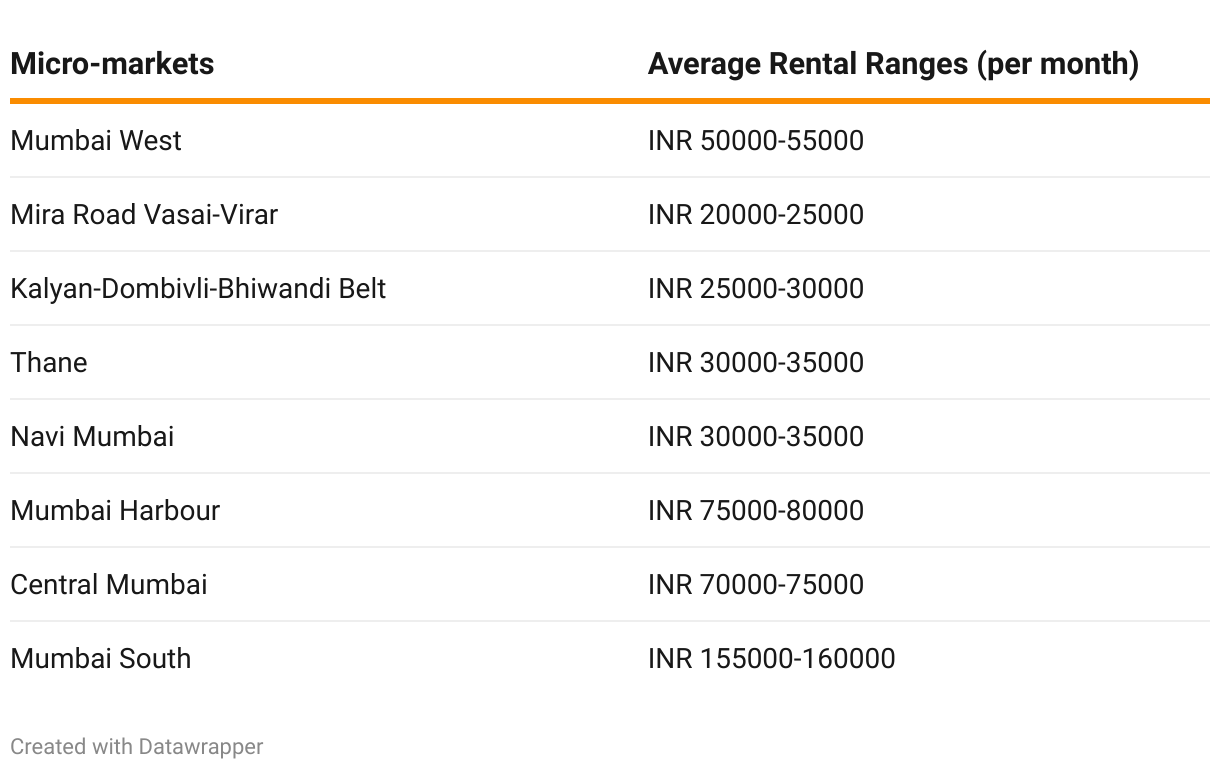Image resolution: width=1220 pixels, height=770 pixels.
Task: Open the Created with Datawrapper link
Action: click(137, 747)
